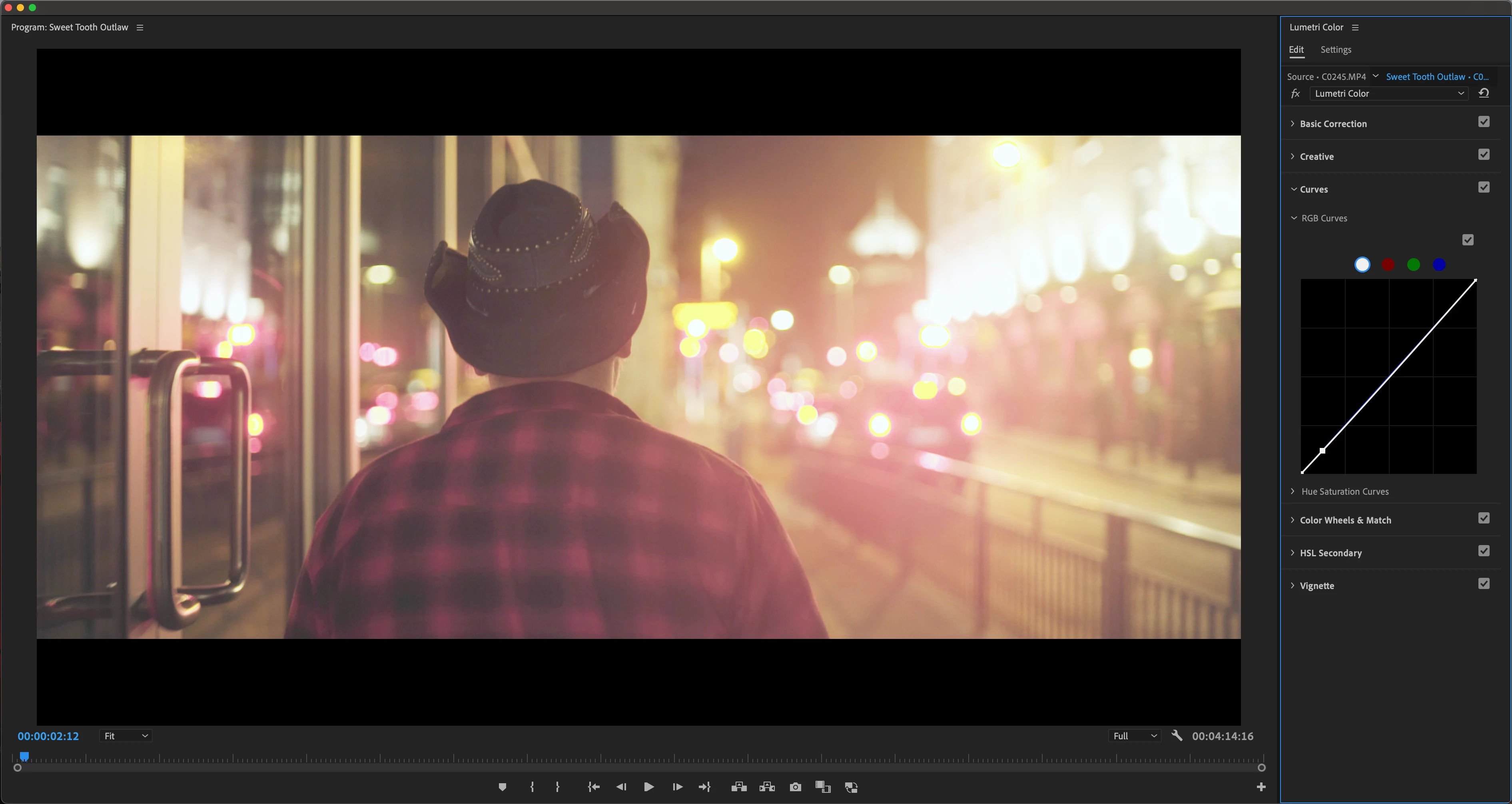
Task: Click the Sweet Tooth Outlaw clip link
Action: point(1436,77)
